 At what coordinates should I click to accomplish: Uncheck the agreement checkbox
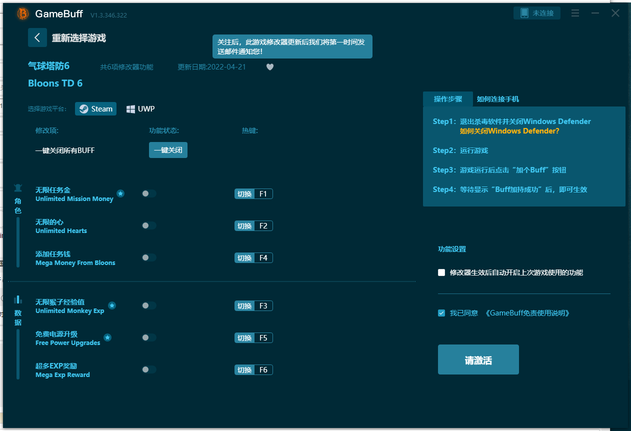(441, 313)
